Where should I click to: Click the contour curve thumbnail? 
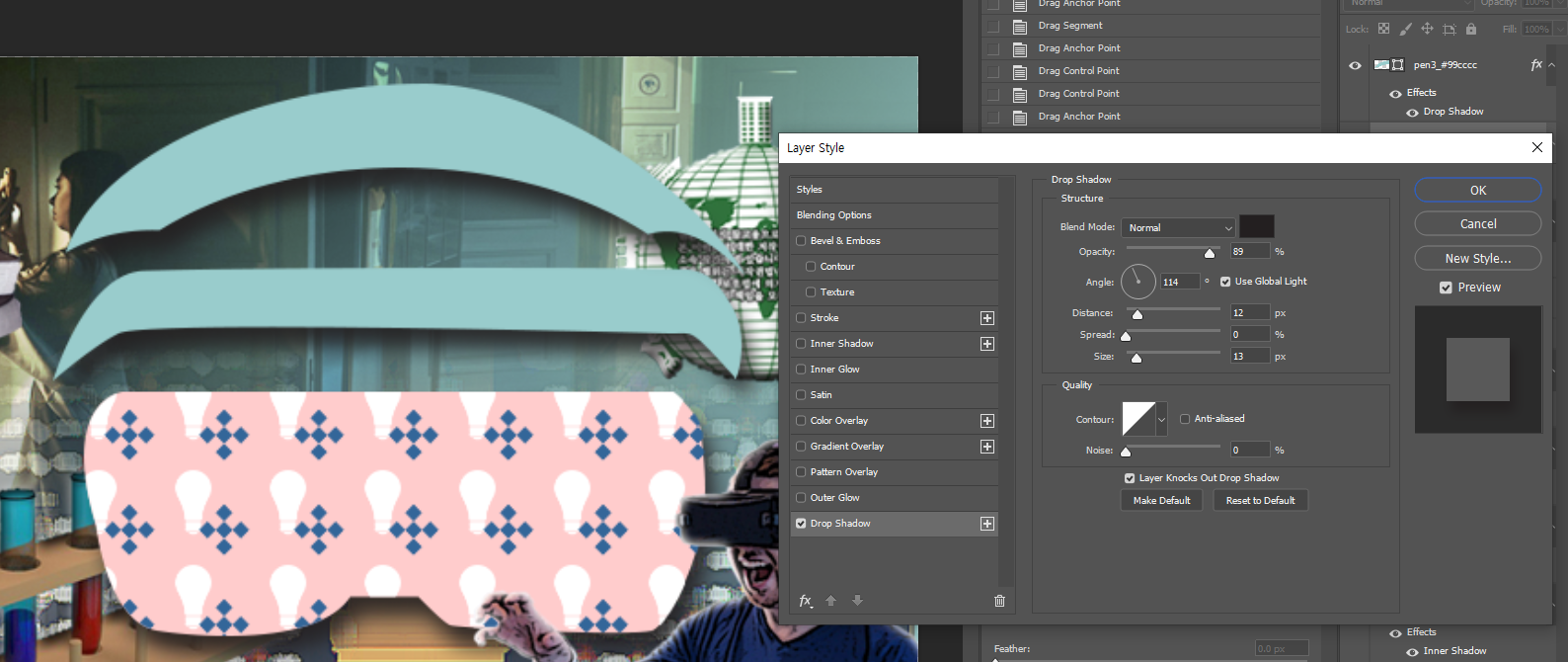pos(1138,419)
